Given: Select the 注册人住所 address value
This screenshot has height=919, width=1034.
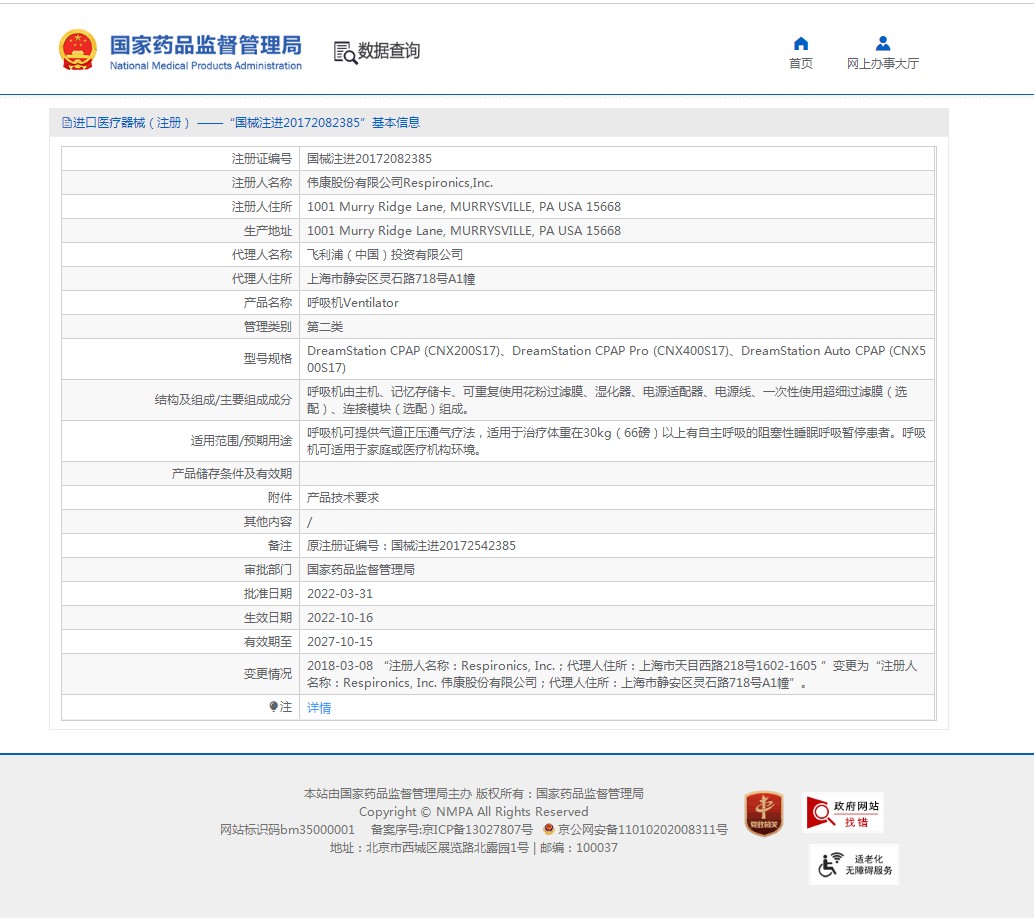Looking at the screenshot, I should click(464, 207).
